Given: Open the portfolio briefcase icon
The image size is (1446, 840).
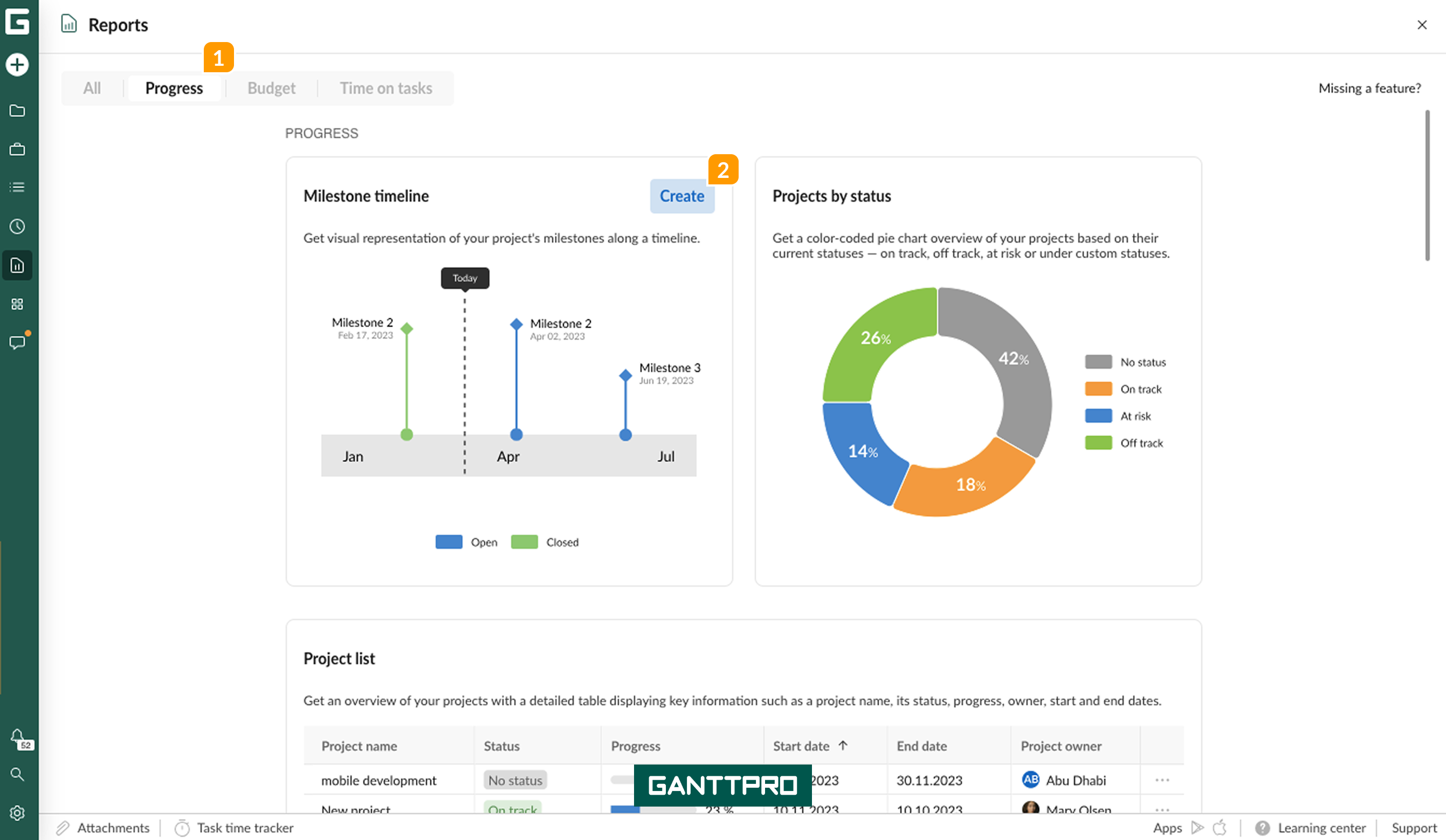Looking at the screenshot, I should (x=17, y=150).
